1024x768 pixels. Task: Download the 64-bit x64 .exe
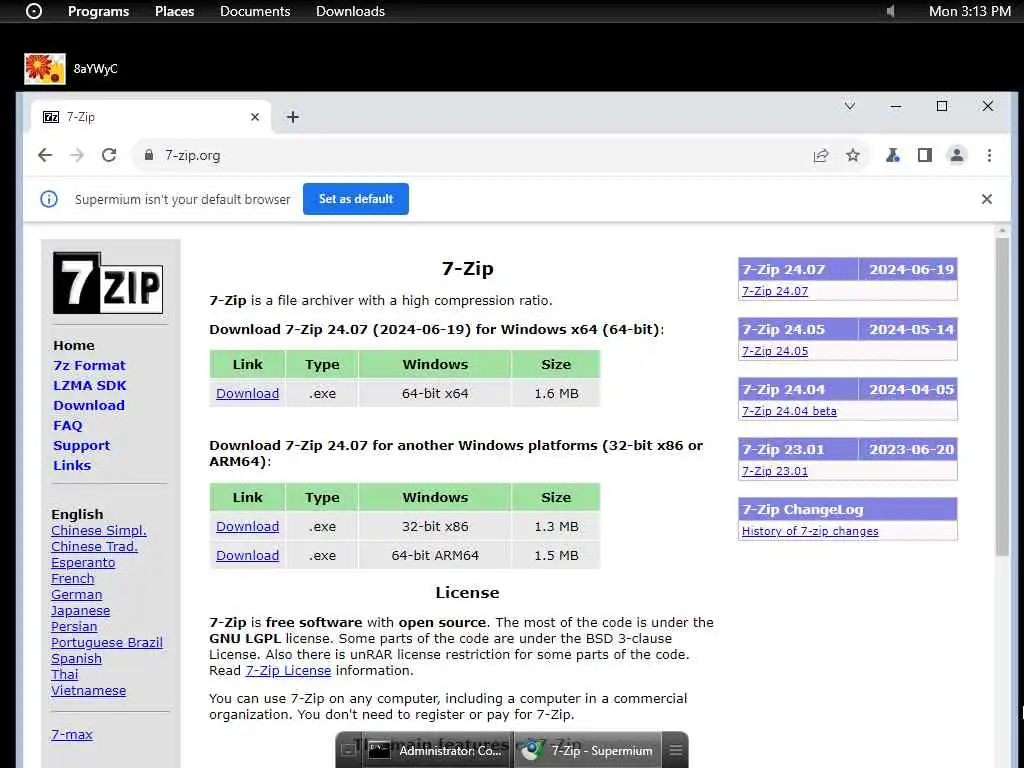[248, 394]
